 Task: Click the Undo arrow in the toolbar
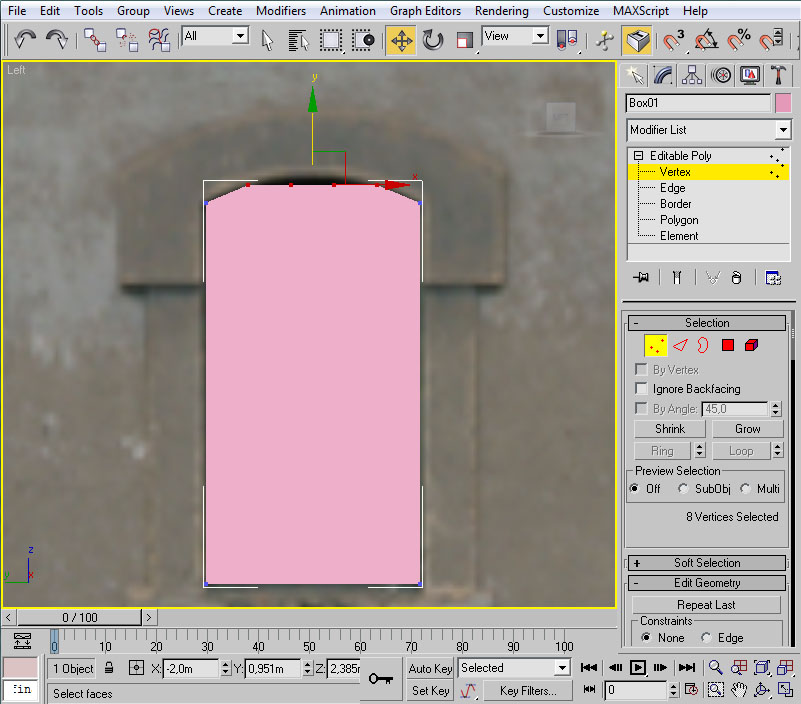(x=25, y=40)
